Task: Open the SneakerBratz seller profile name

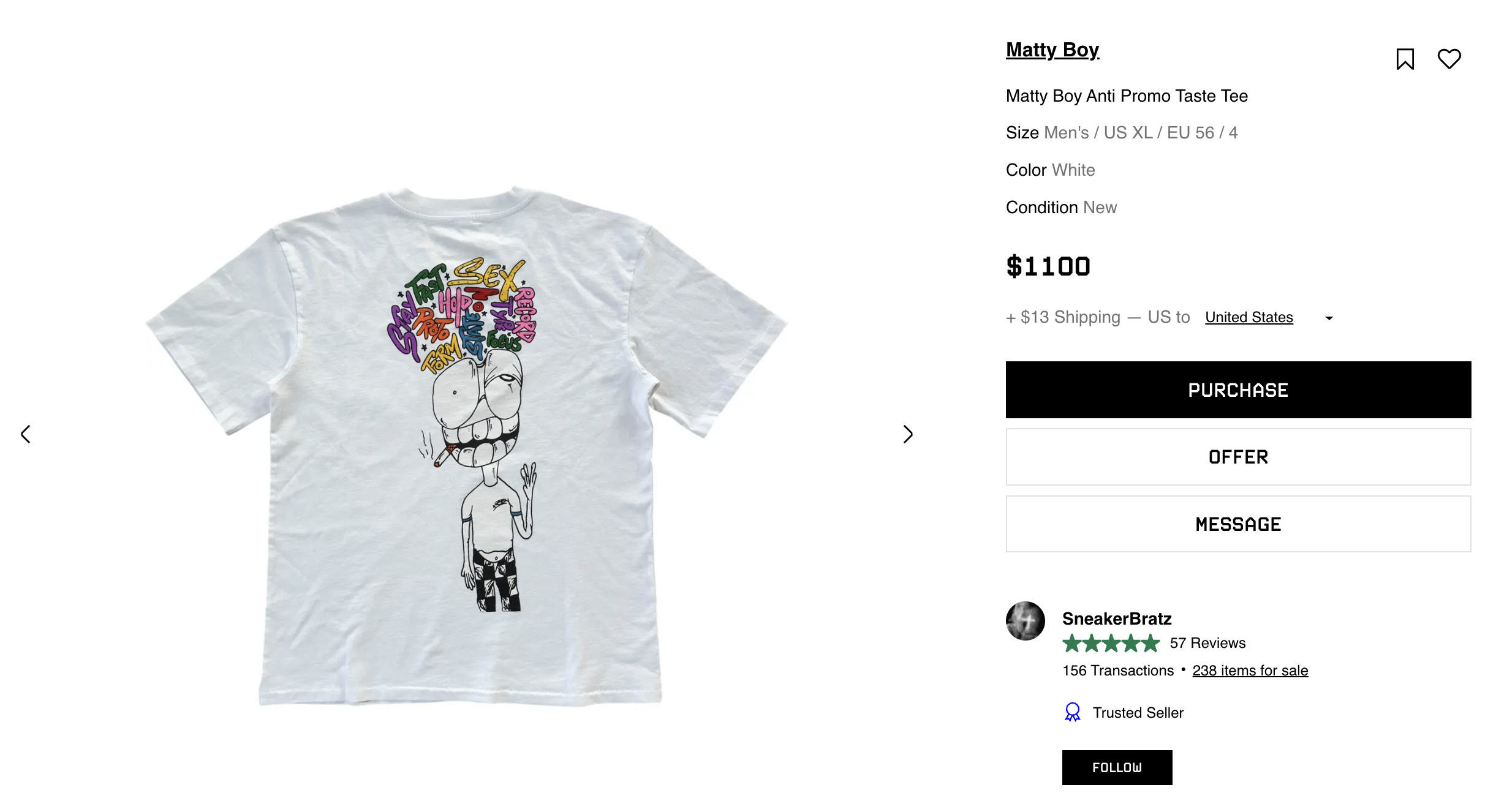Action: pyautogui.click(x=1116, y=618)
